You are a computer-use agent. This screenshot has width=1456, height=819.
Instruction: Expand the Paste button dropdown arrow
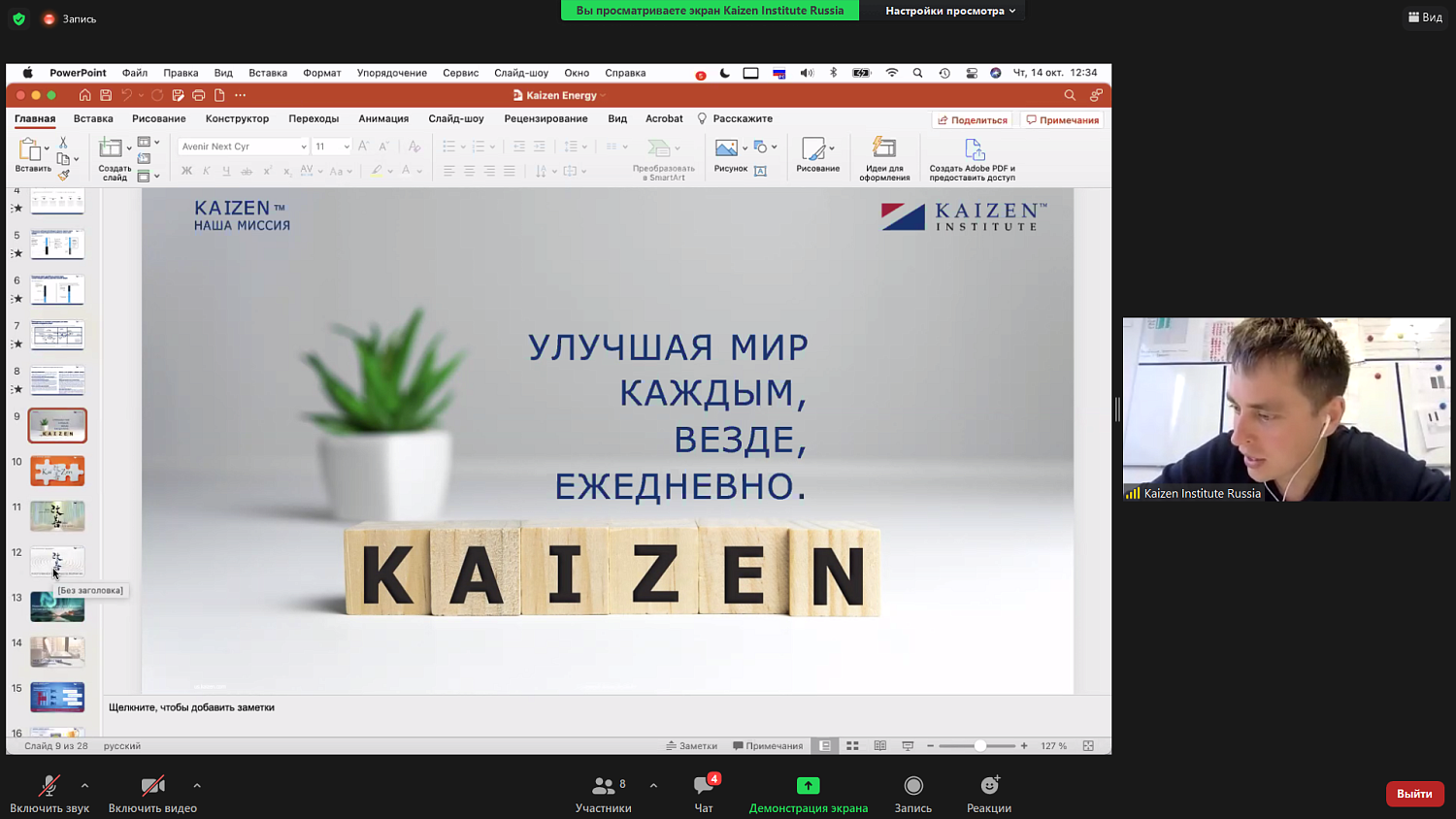pos(47,148)
